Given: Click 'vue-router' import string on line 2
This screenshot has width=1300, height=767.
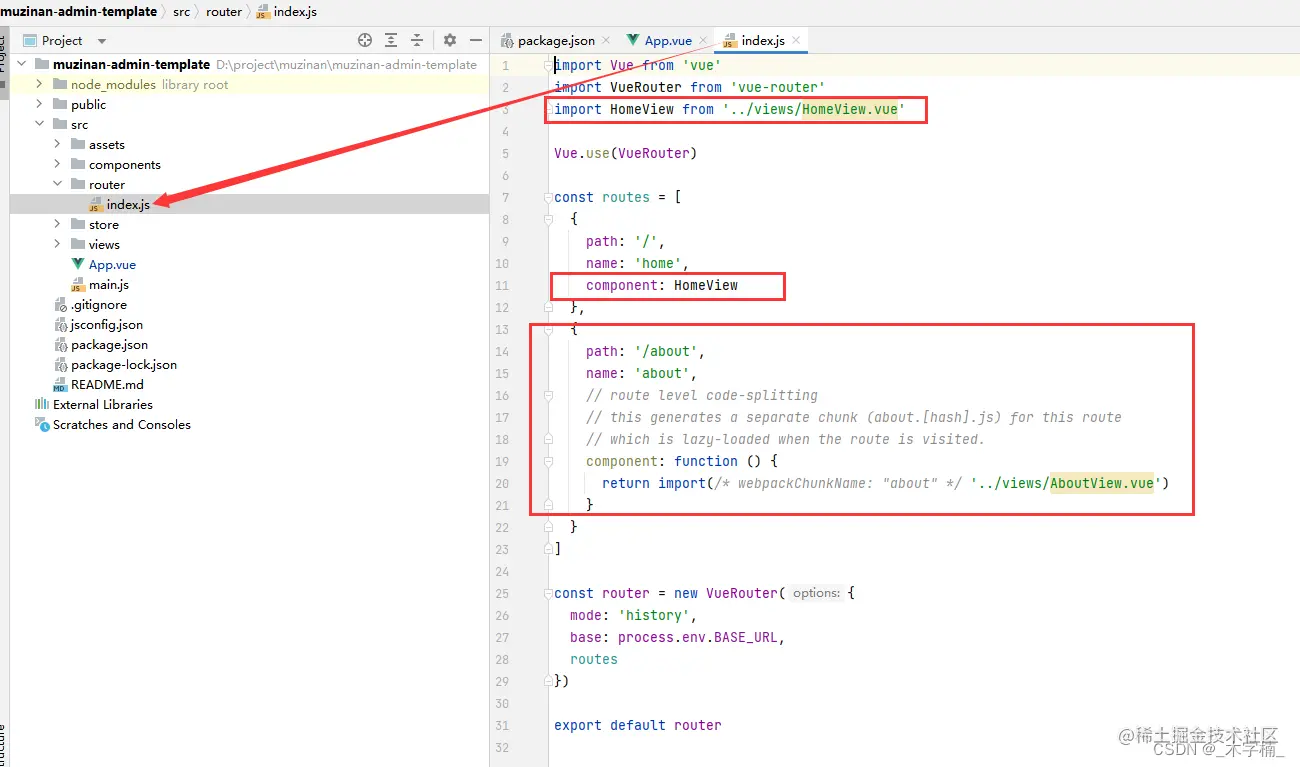Looking at the screenshot, I should coord(778,87).
